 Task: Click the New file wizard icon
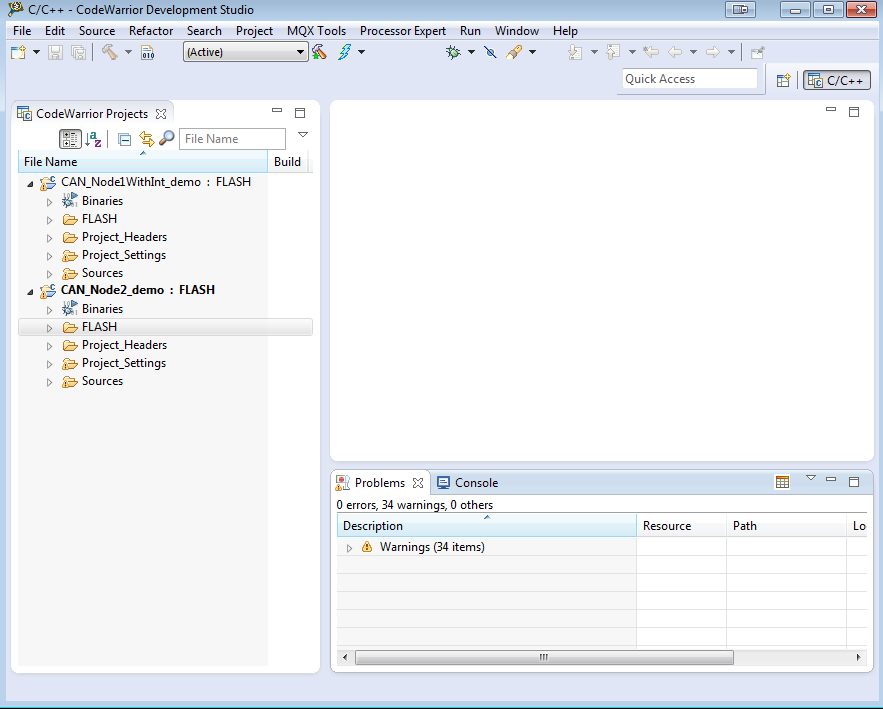tap(19, 52)
